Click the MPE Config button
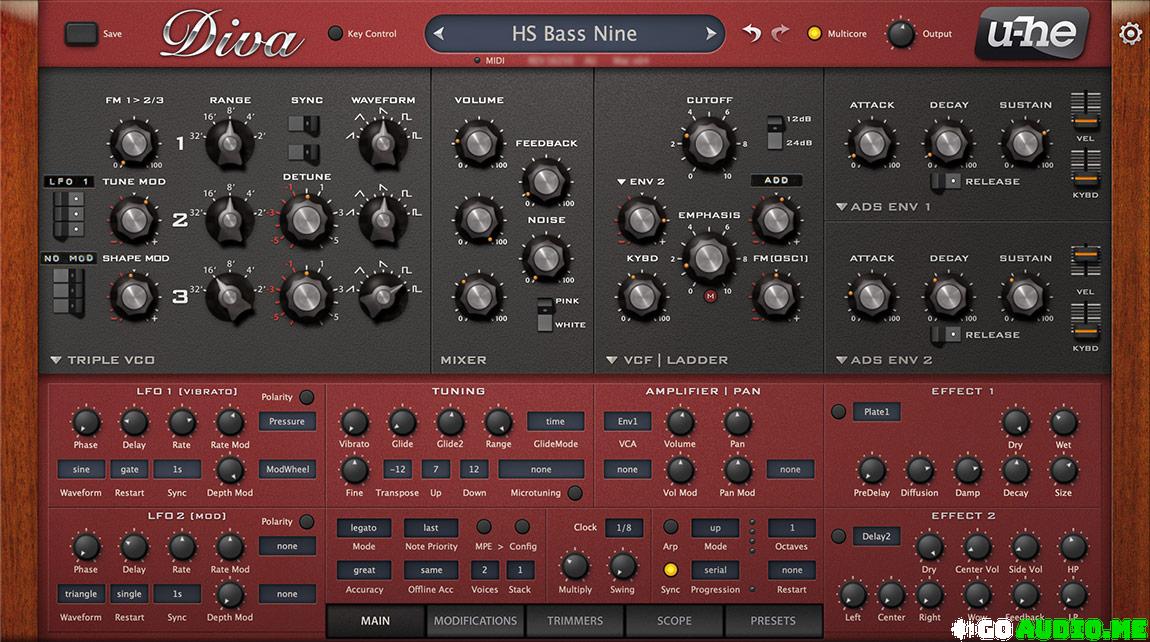Screen dimensions: 1150x642 pyautogui.click(x=522, y=527)
